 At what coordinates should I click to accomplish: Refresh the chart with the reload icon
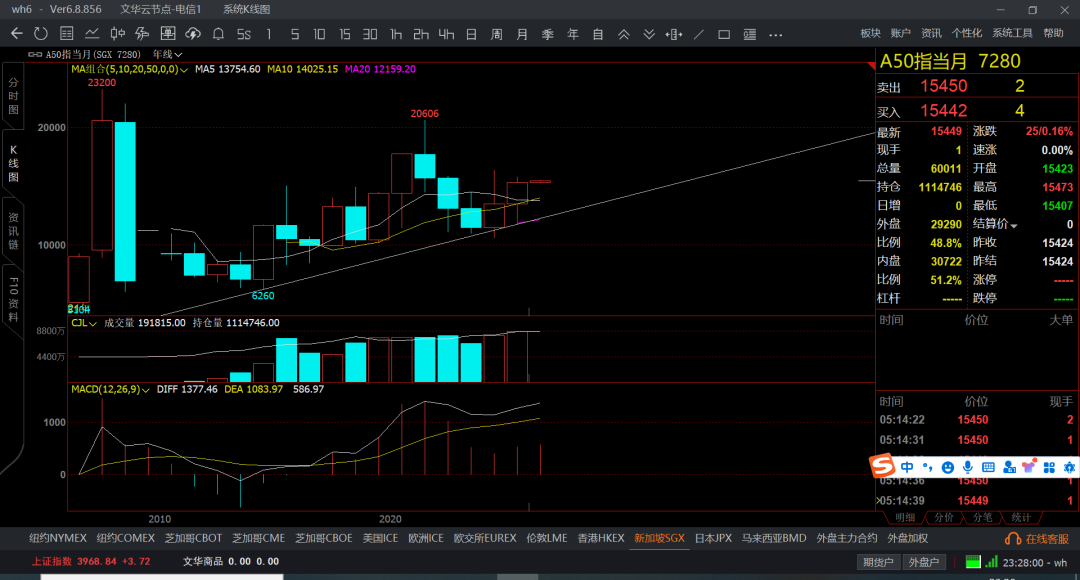41,34
